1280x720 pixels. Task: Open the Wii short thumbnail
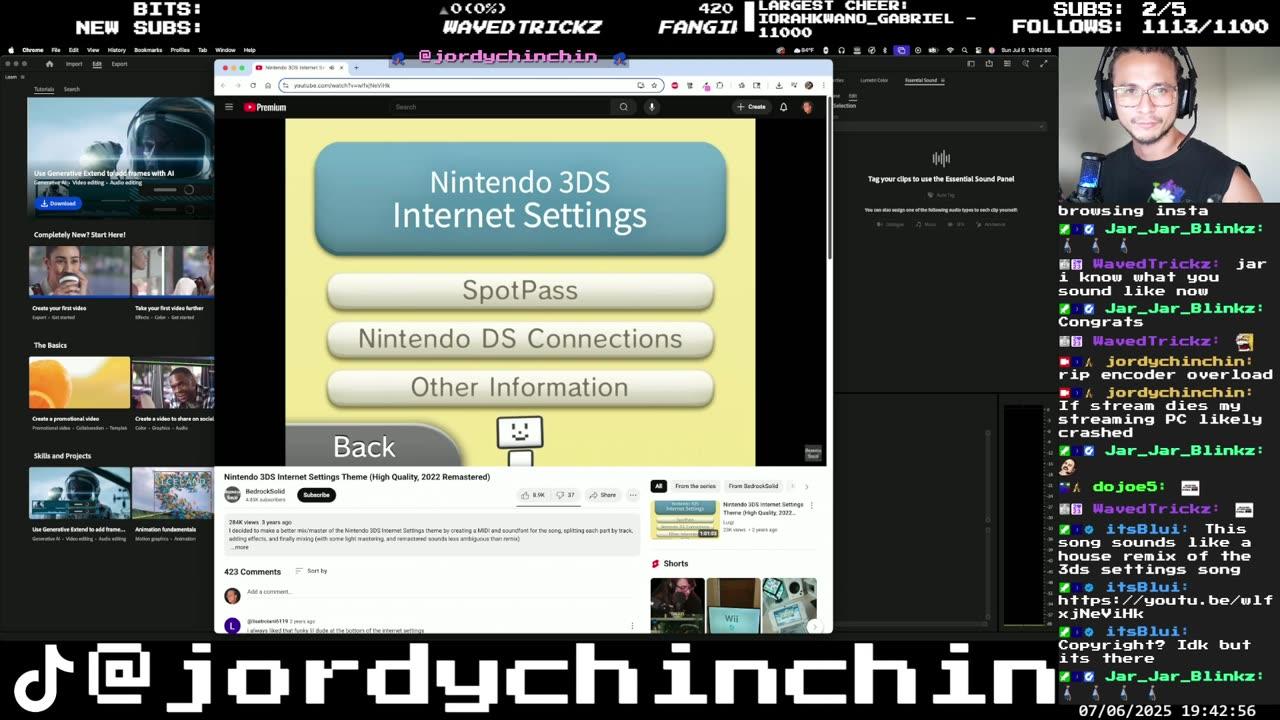point(733,606)
